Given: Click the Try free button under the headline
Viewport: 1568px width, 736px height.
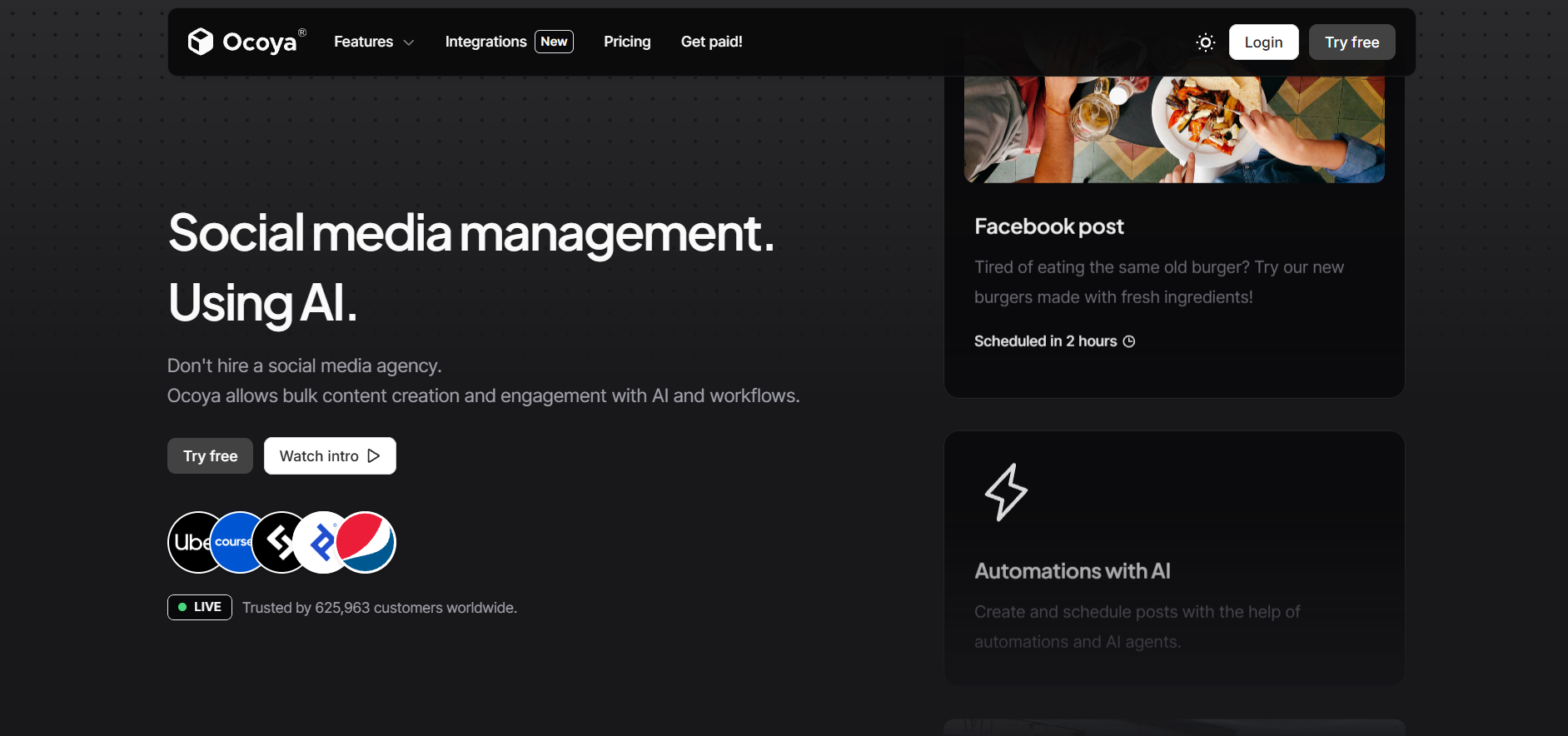Looking at the screenshot, I should [210, 456].
